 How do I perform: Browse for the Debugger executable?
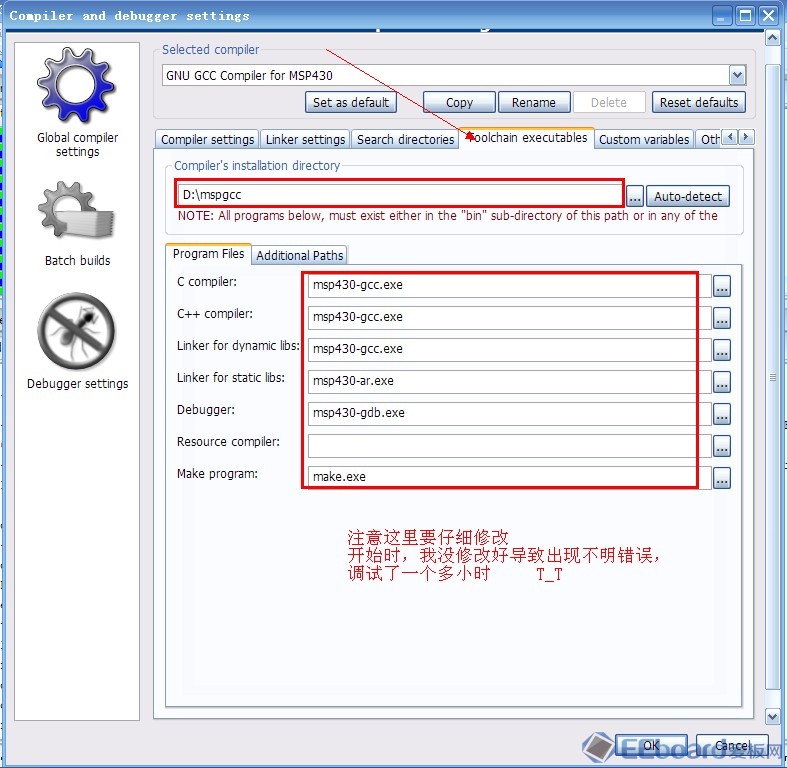point(722,414)
